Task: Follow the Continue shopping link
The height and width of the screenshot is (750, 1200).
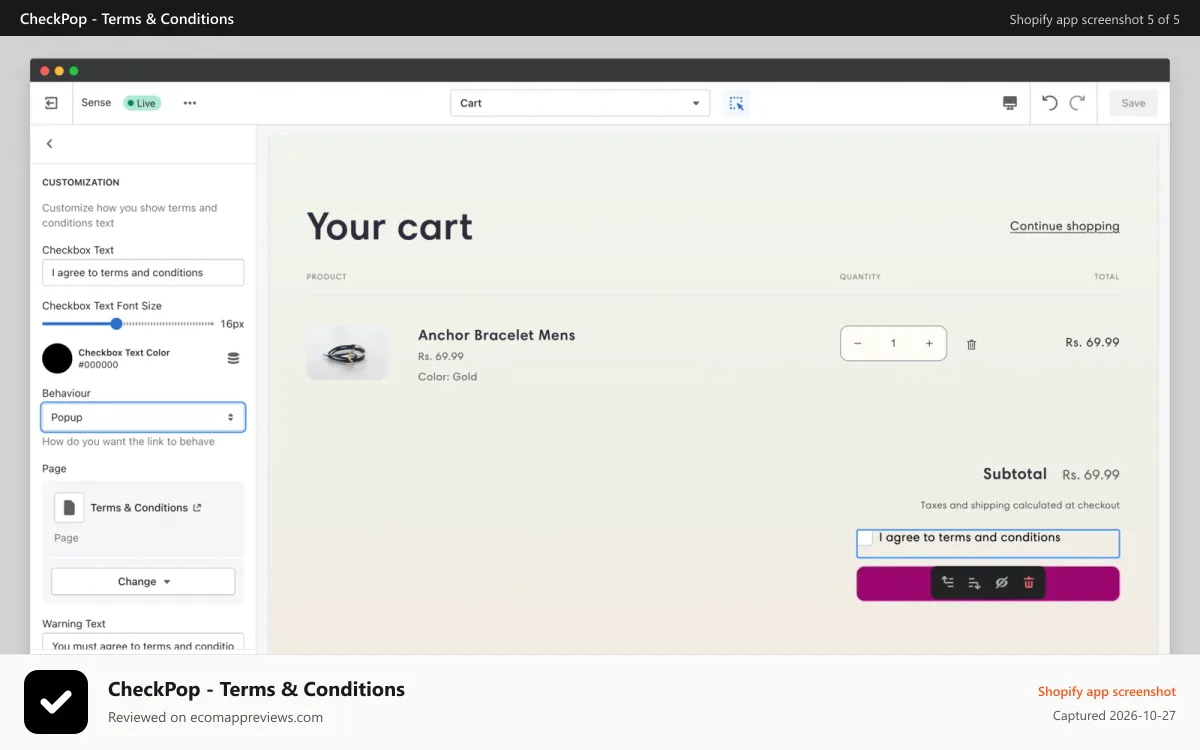Action: pos(1064,226)
